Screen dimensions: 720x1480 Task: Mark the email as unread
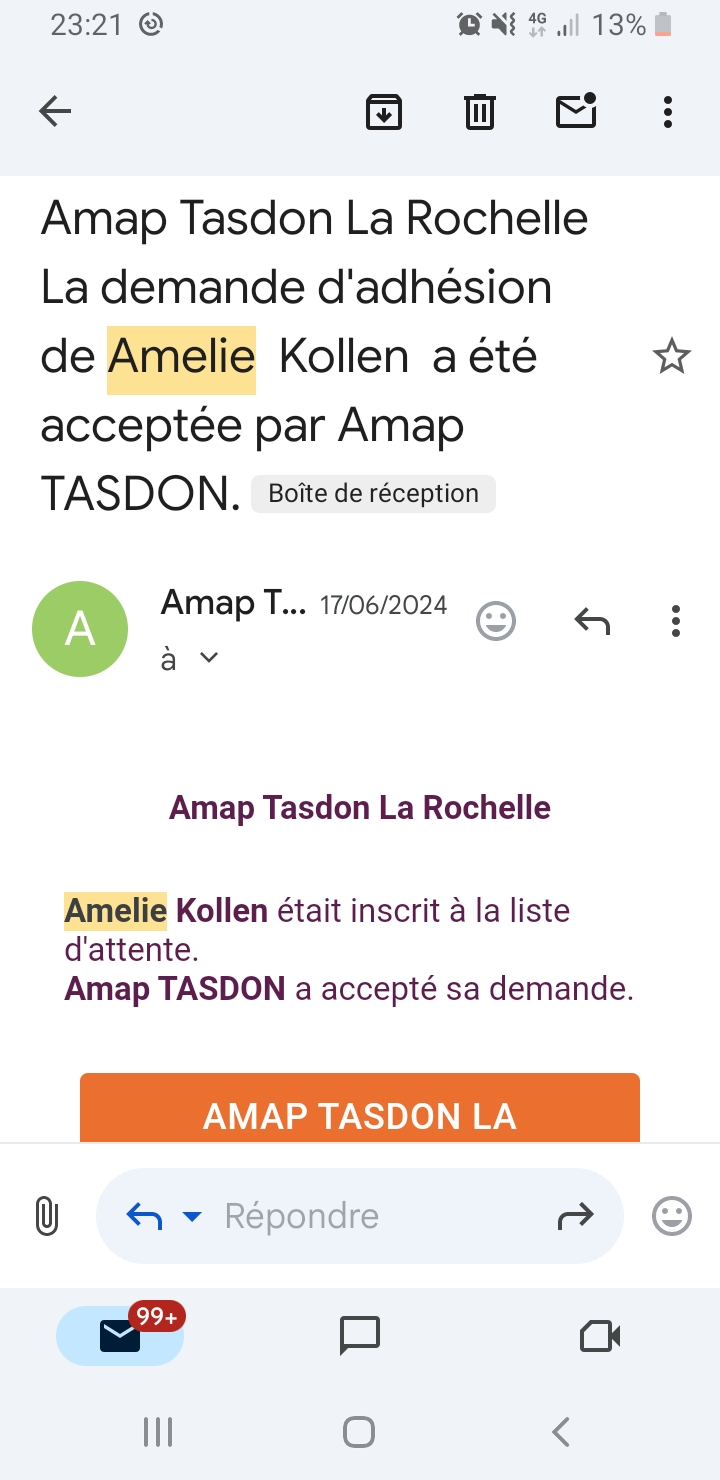(x=576, y=111)
